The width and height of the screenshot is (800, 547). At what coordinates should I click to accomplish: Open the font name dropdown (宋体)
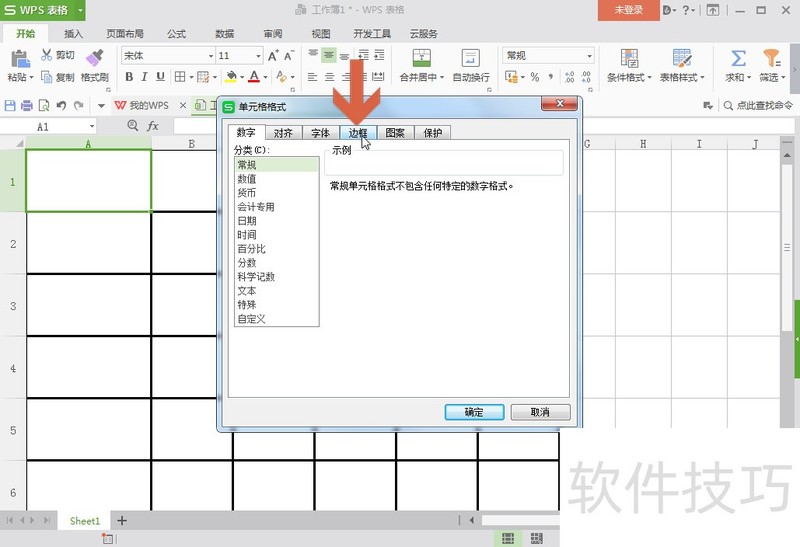[211, 56]
